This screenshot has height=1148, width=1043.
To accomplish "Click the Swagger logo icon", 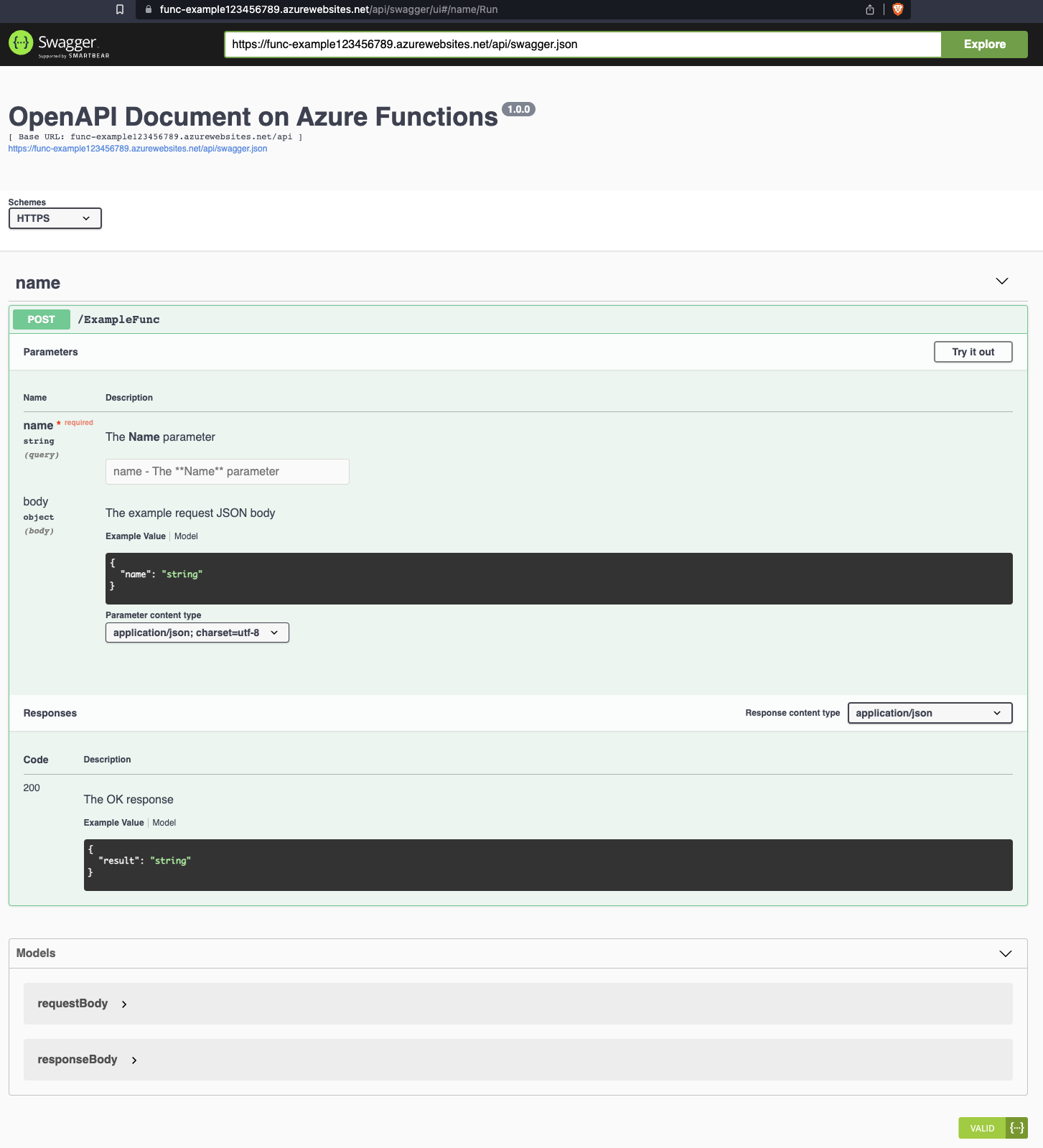I will coord(21,44).
